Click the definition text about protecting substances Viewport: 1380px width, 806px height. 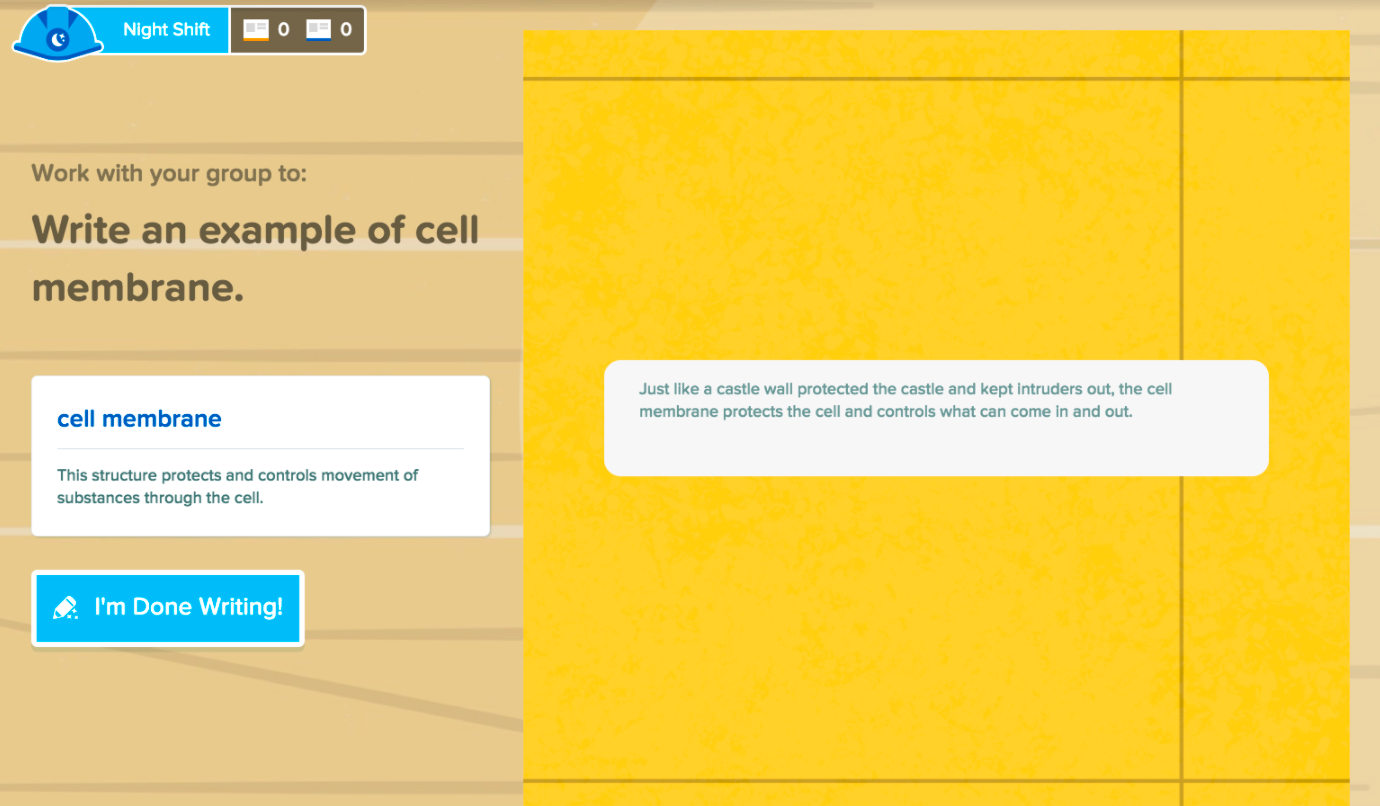(237, 486)
